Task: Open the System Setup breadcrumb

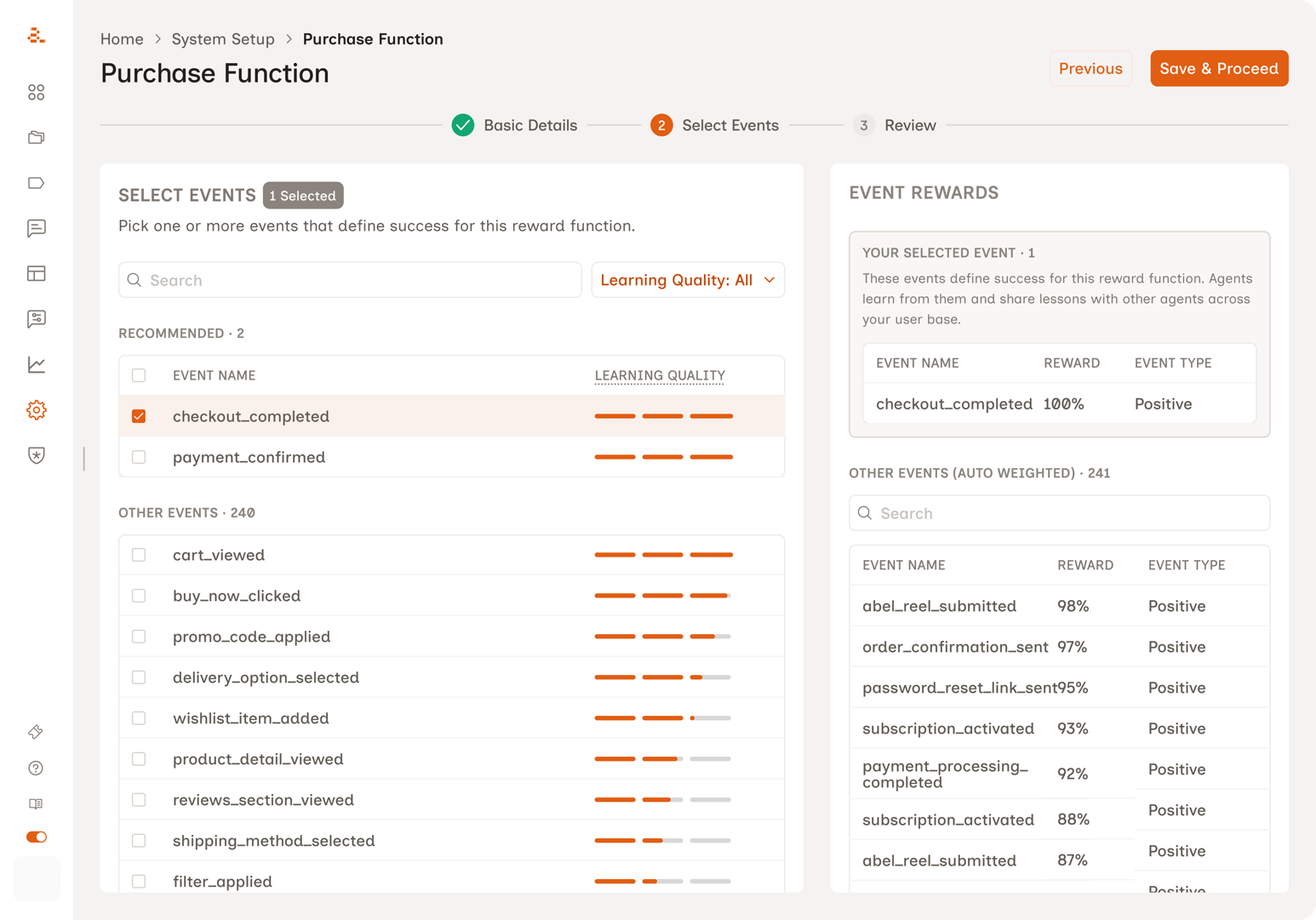Action: pyautogui.click(x=223, y=39)
